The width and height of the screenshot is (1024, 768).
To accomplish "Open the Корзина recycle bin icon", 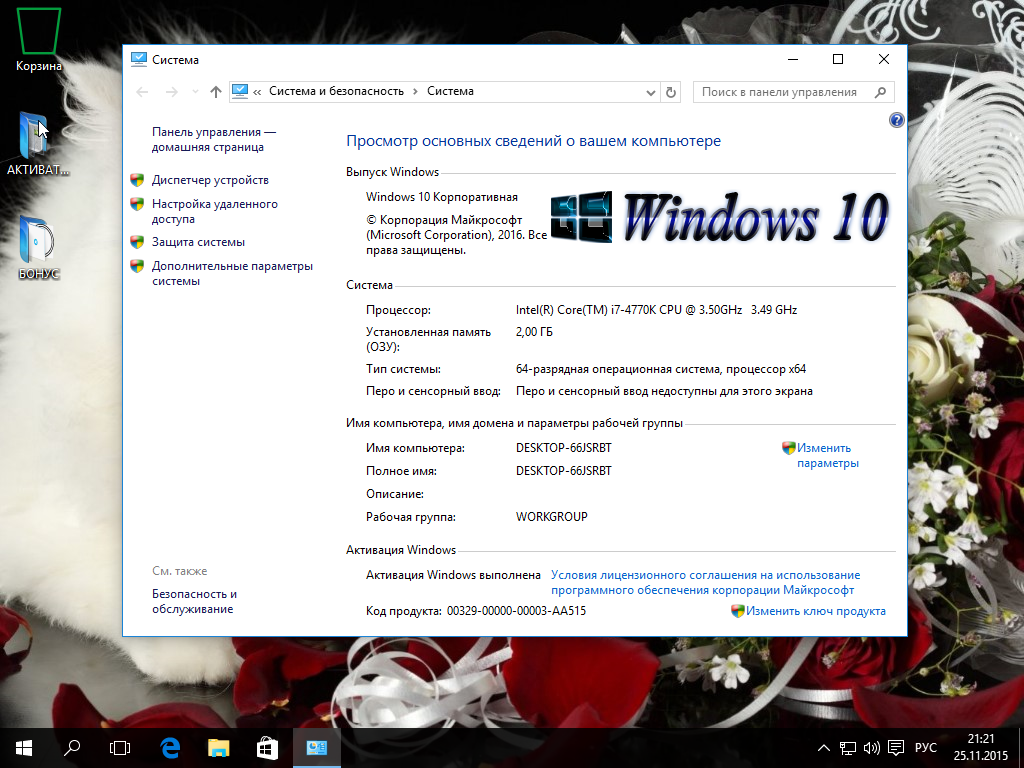I will [39, 40].
